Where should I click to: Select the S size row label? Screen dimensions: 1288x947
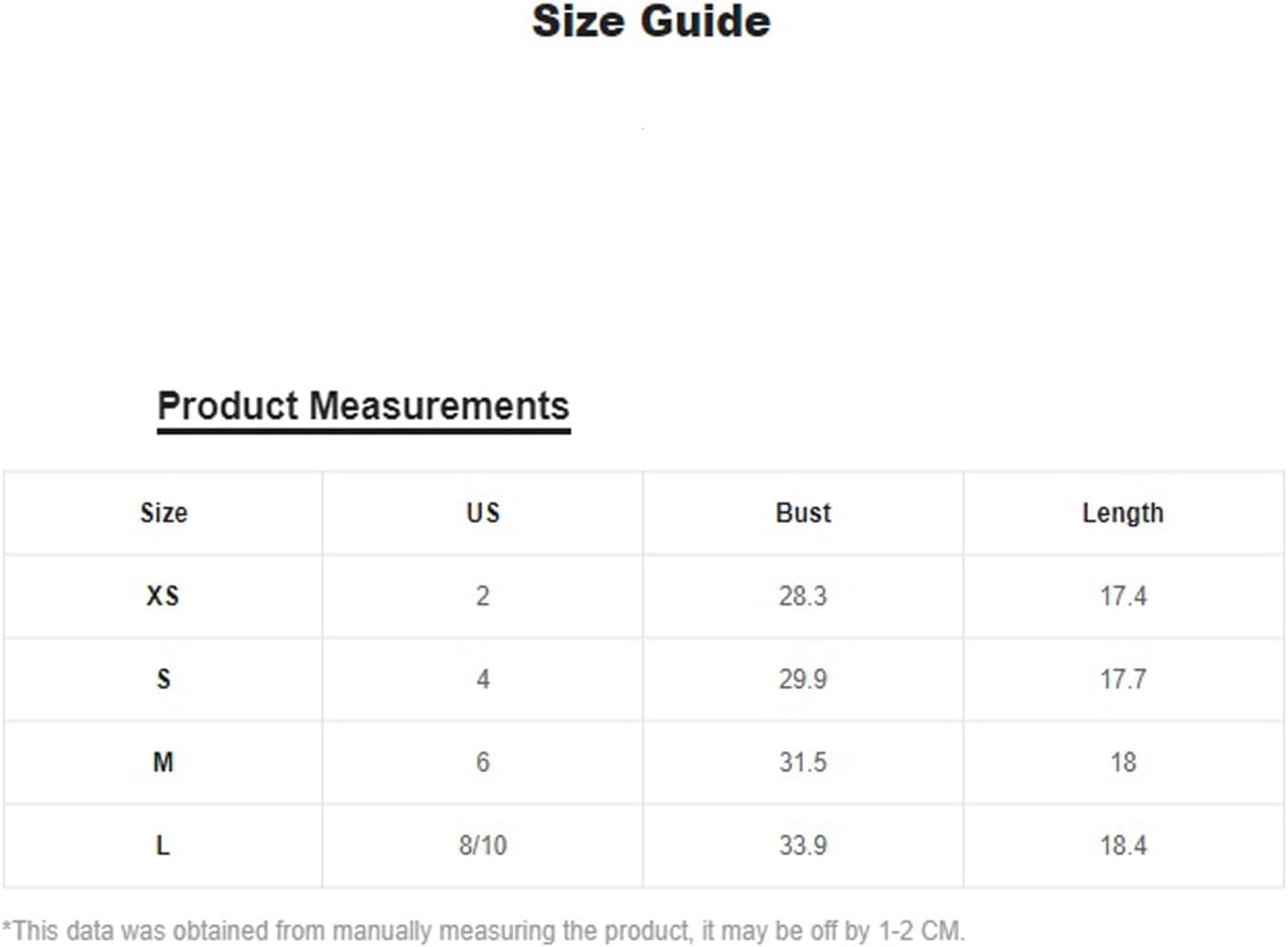(x=163, y=679)
